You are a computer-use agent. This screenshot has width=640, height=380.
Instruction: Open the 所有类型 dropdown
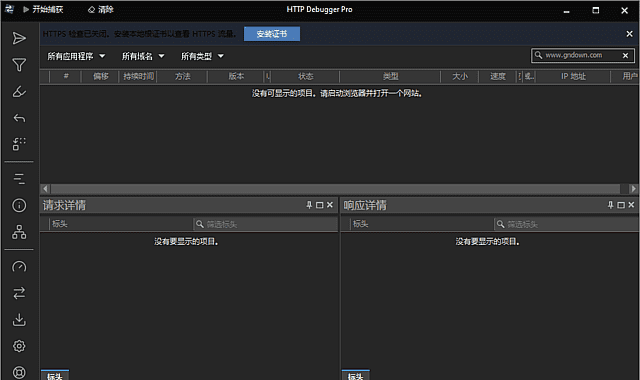(202, 56)
